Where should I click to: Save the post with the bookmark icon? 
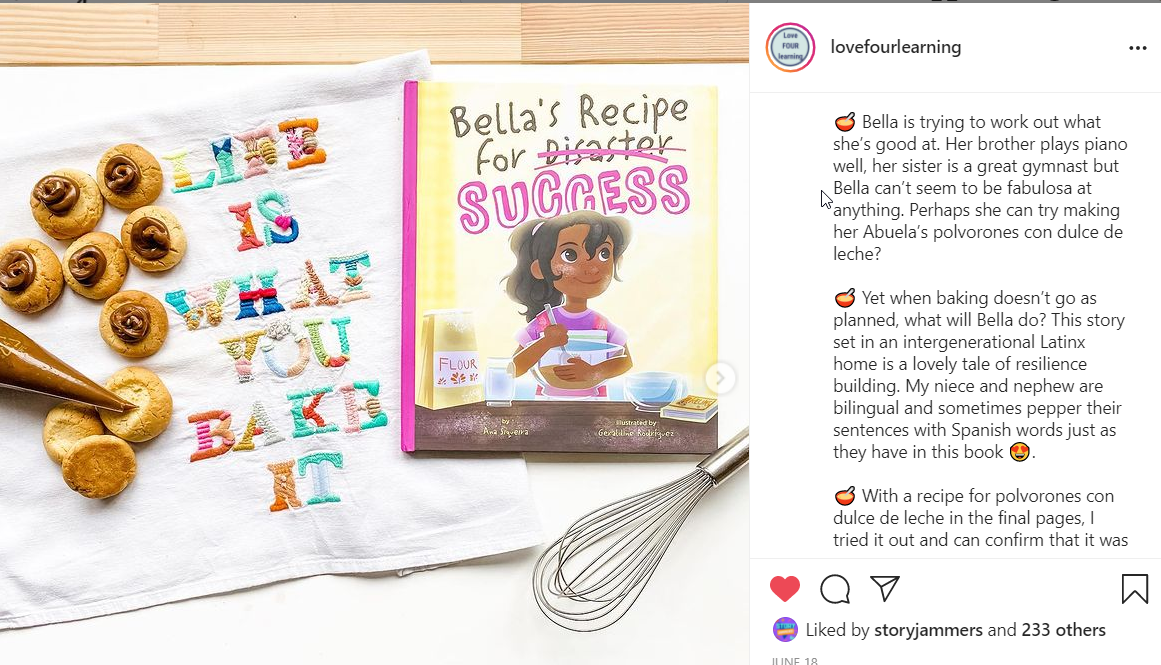1134,589
